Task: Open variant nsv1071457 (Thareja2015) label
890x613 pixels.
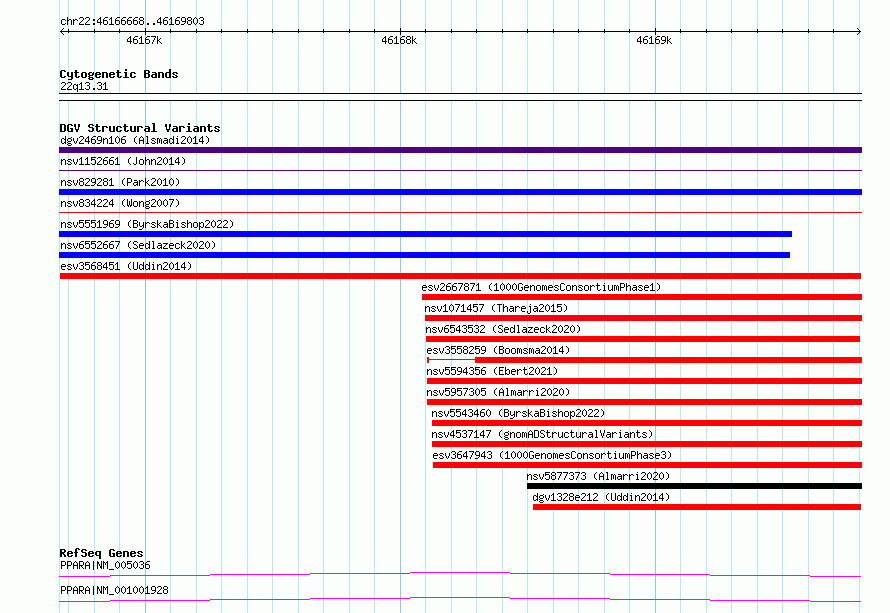Action: pos(496,308)
